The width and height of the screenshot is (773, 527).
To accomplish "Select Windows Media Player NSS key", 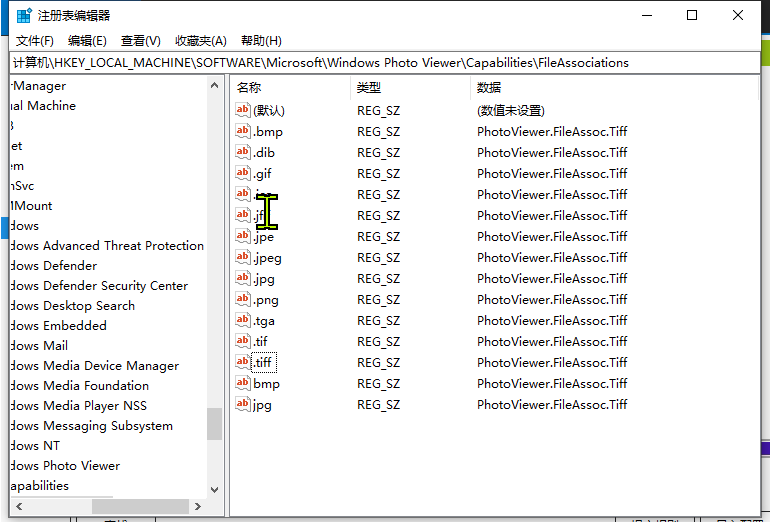I will [x=80, y=406].
